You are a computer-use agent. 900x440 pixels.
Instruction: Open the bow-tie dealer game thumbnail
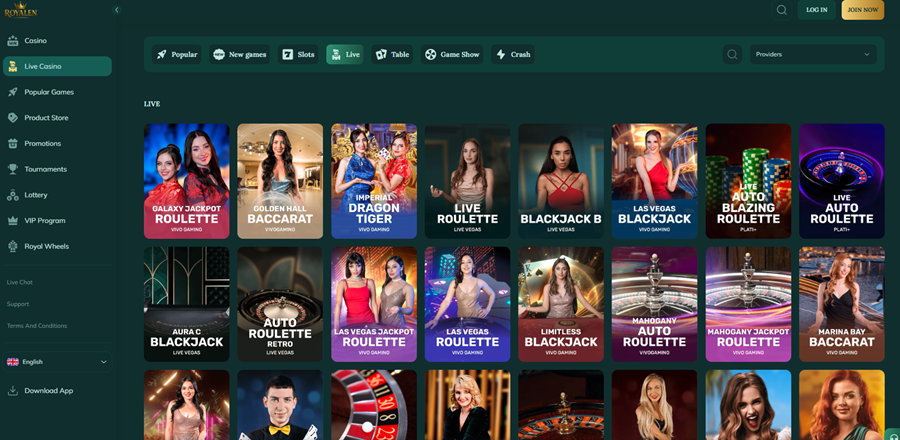pos(280,405)
